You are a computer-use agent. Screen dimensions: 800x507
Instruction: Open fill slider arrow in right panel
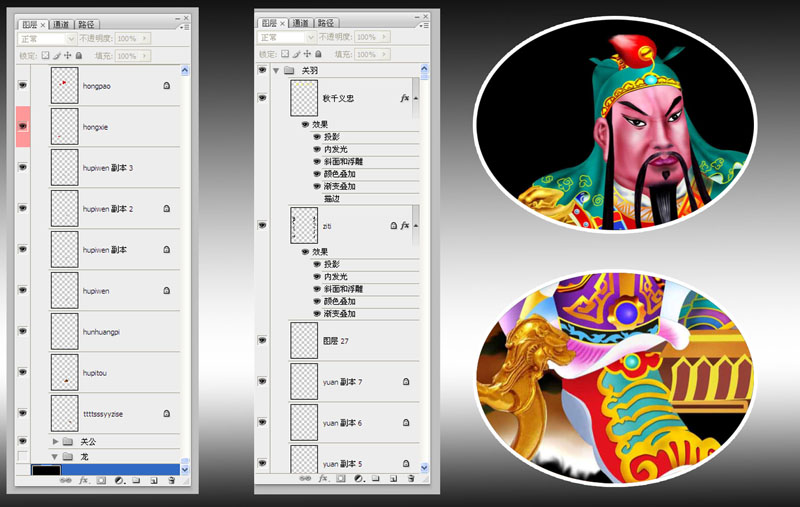pyautogui.click(x=384, y=54)
